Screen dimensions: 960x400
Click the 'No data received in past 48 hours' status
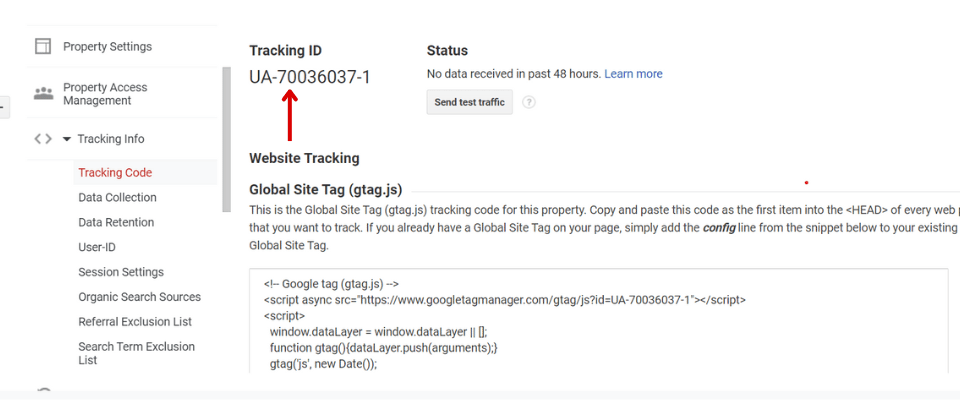coord(514,74)
